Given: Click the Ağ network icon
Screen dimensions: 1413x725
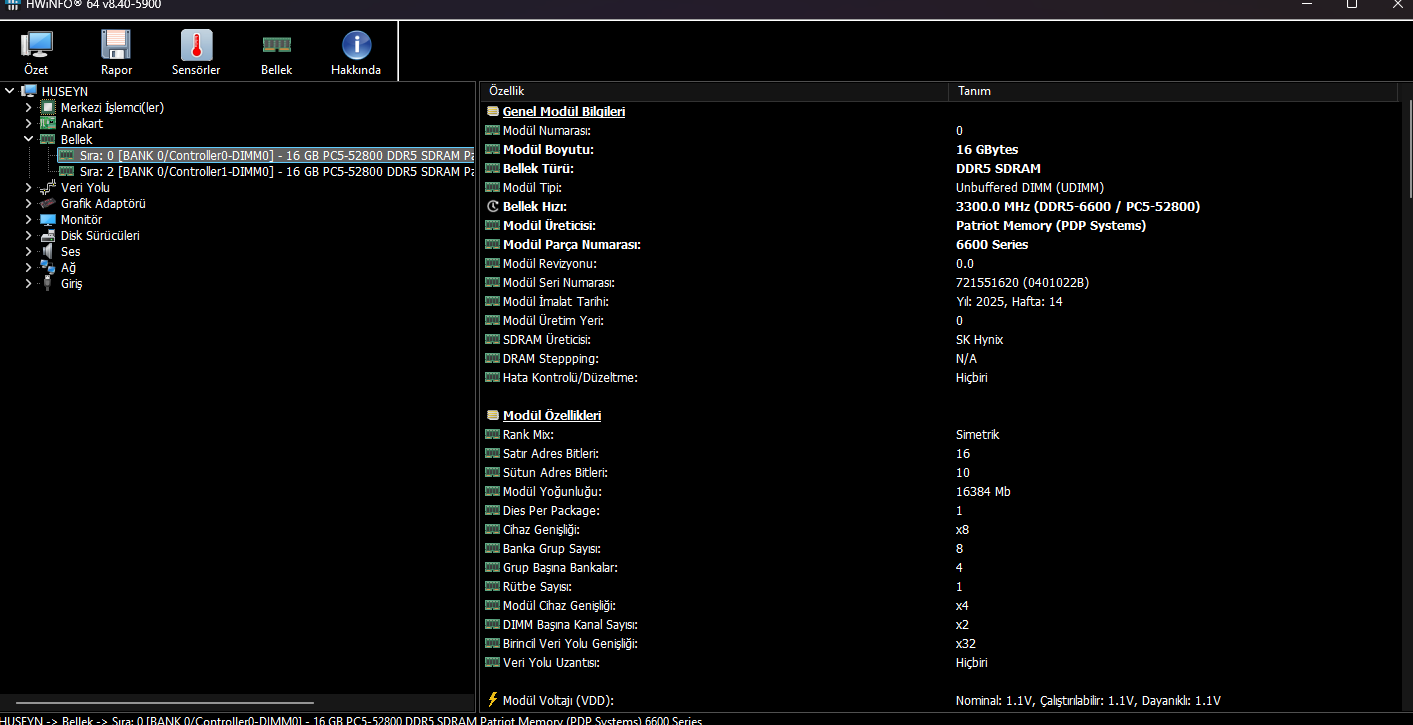Looking at the screenshot, I should tap(48, 267).
